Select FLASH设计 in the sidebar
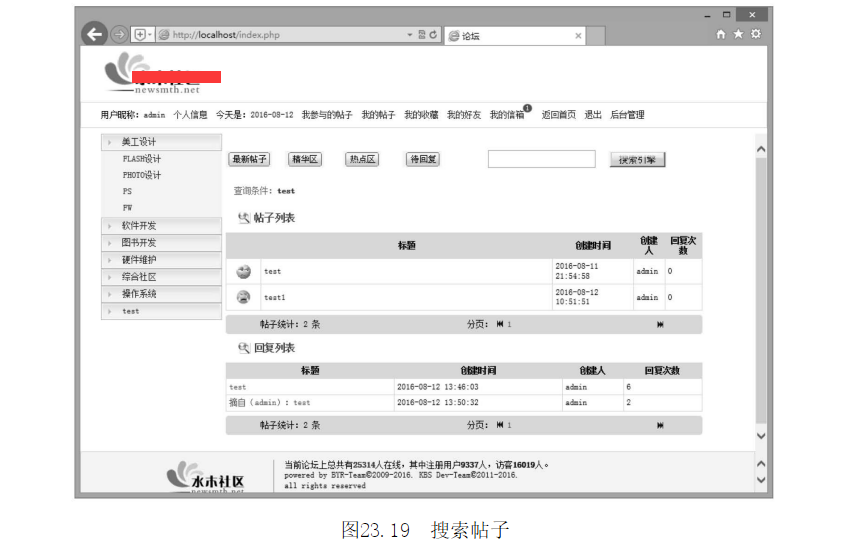The width and height of the screenshot is (862, 546). pos(141,159)
